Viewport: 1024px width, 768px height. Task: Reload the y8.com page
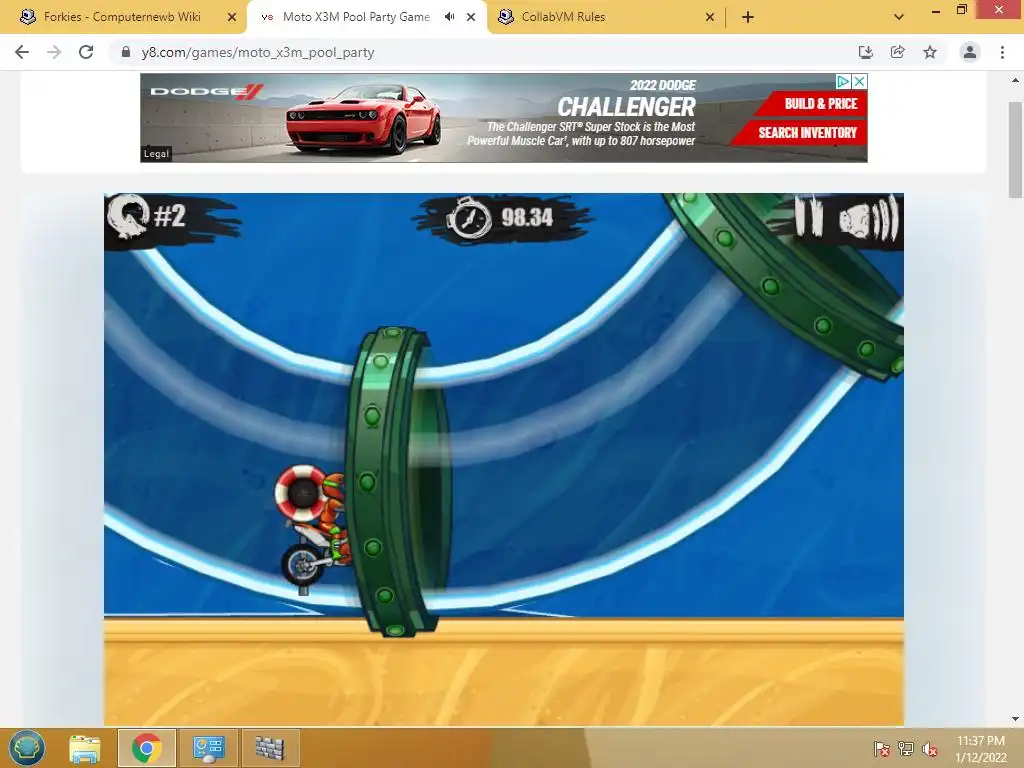(x=86, y=52)
